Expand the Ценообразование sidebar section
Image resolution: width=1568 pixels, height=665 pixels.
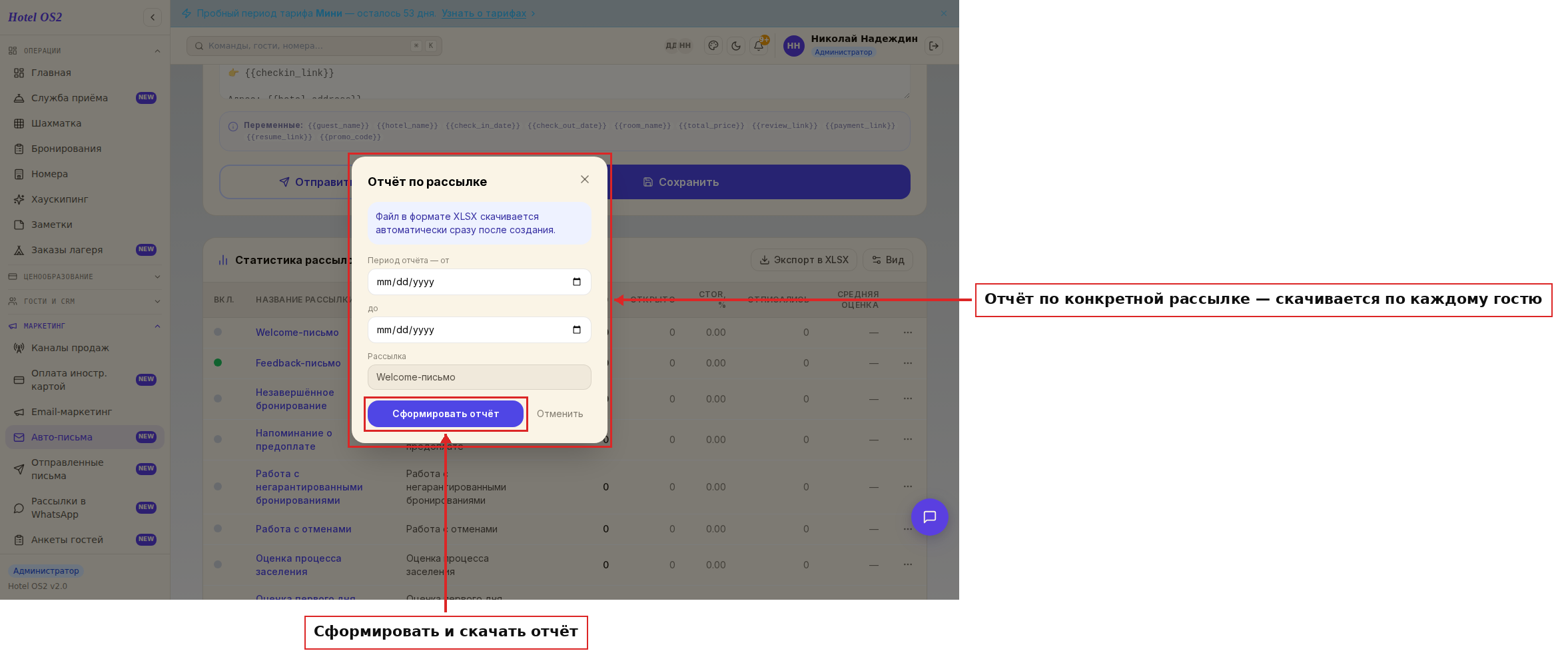pos(85,277)
